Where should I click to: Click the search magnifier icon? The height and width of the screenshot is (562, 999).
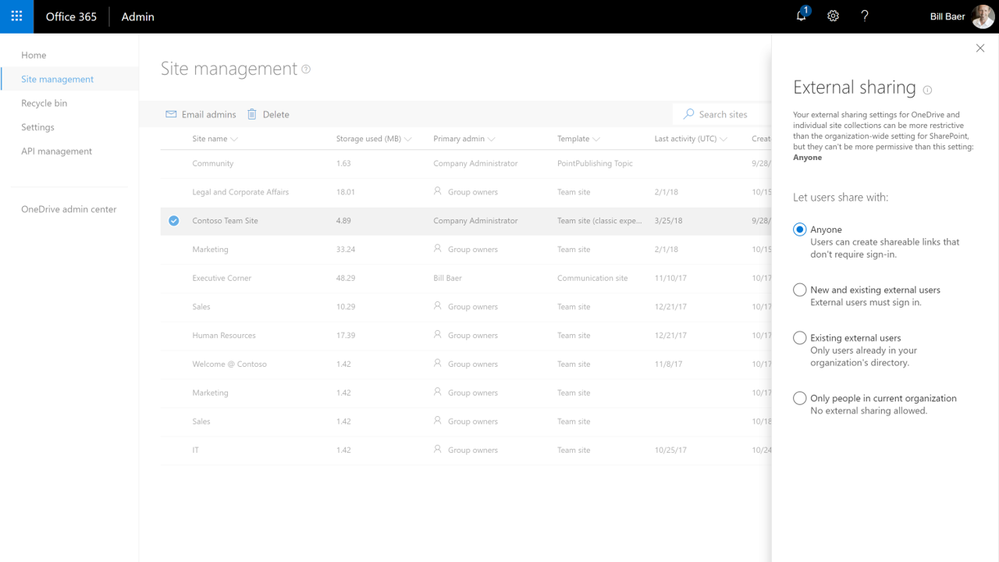[689, 114]
